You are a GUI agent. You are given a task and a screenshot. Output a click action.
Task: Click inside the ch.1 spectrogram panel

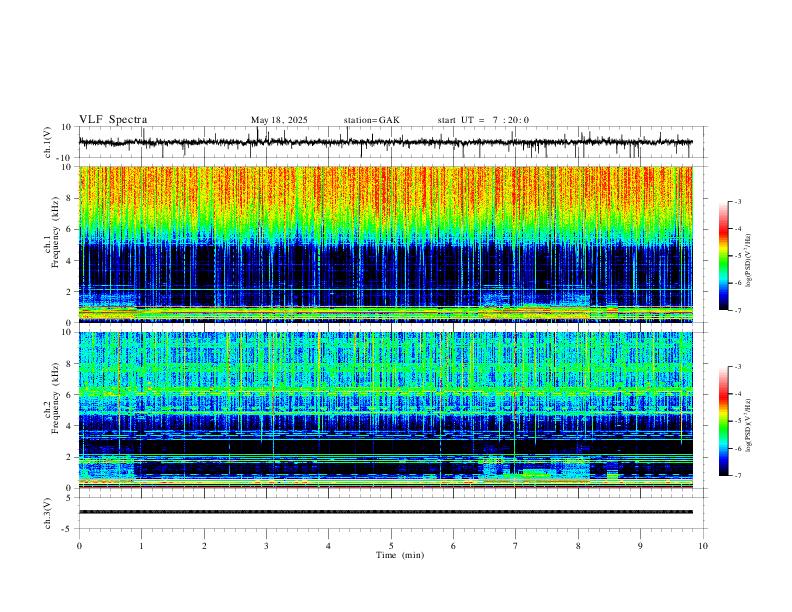click(386, 244)
